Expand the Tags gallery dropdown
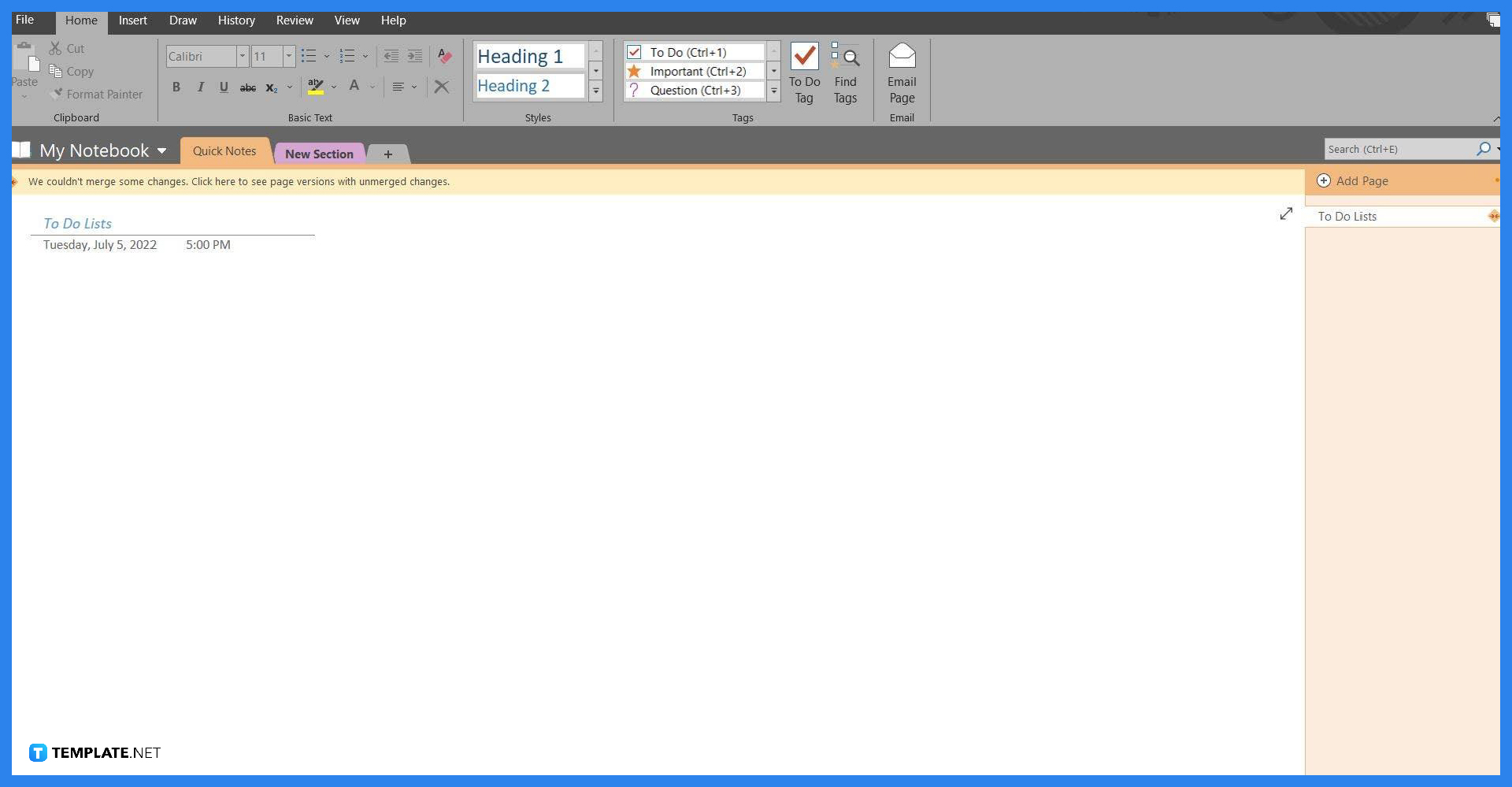The image size is (1512, 787). point(773,90)
